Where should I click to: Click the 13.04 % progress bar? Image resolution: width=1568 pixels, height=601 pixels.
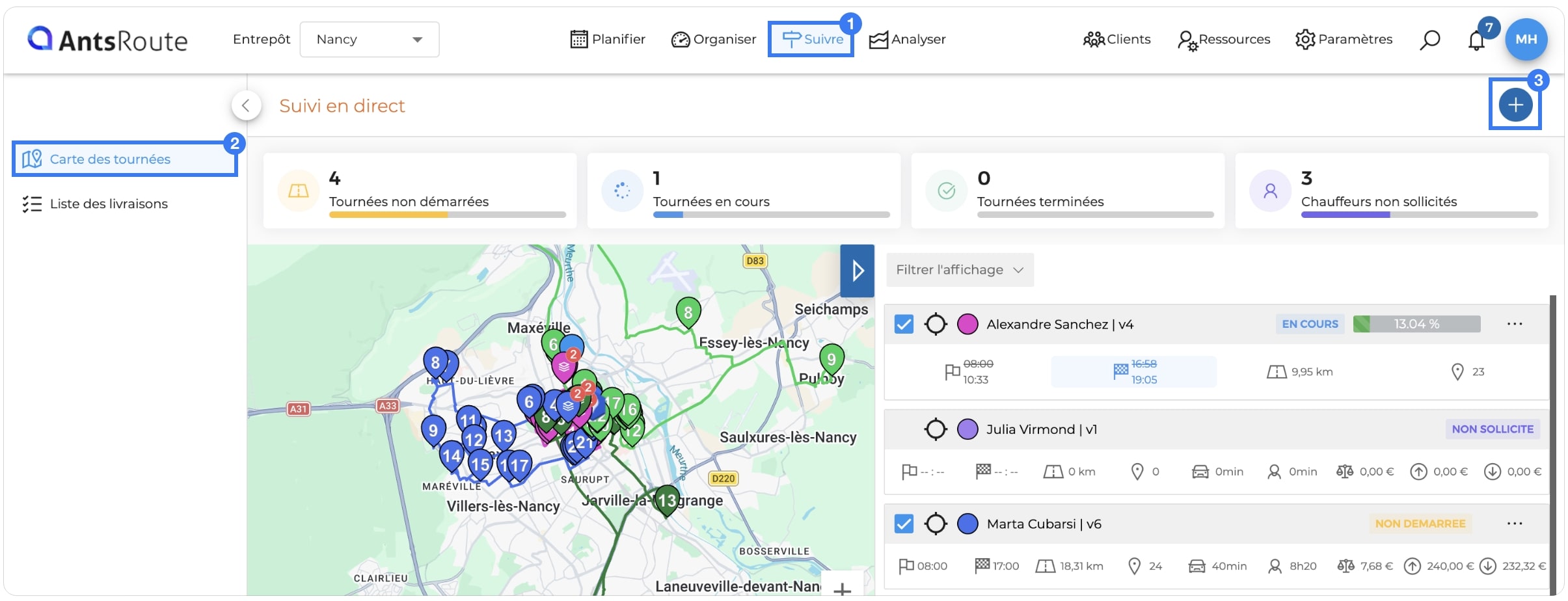click(1416, 324)
